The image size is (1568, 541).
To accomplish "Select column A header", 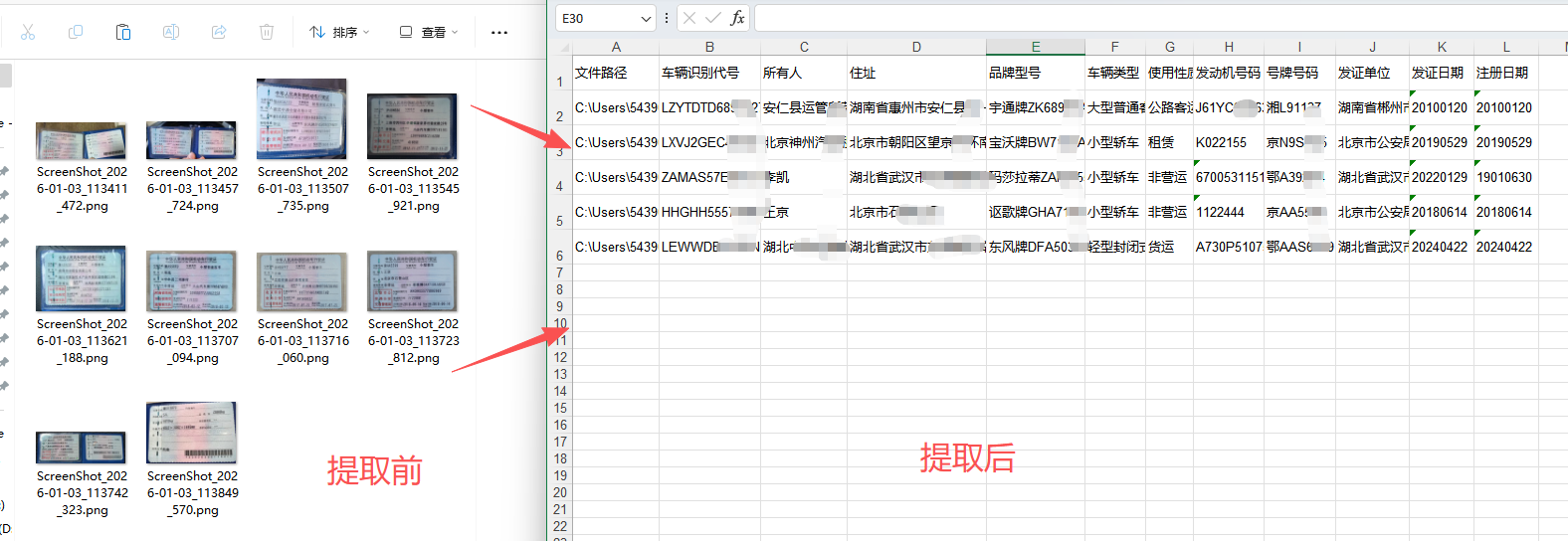I will click(616, 47).
